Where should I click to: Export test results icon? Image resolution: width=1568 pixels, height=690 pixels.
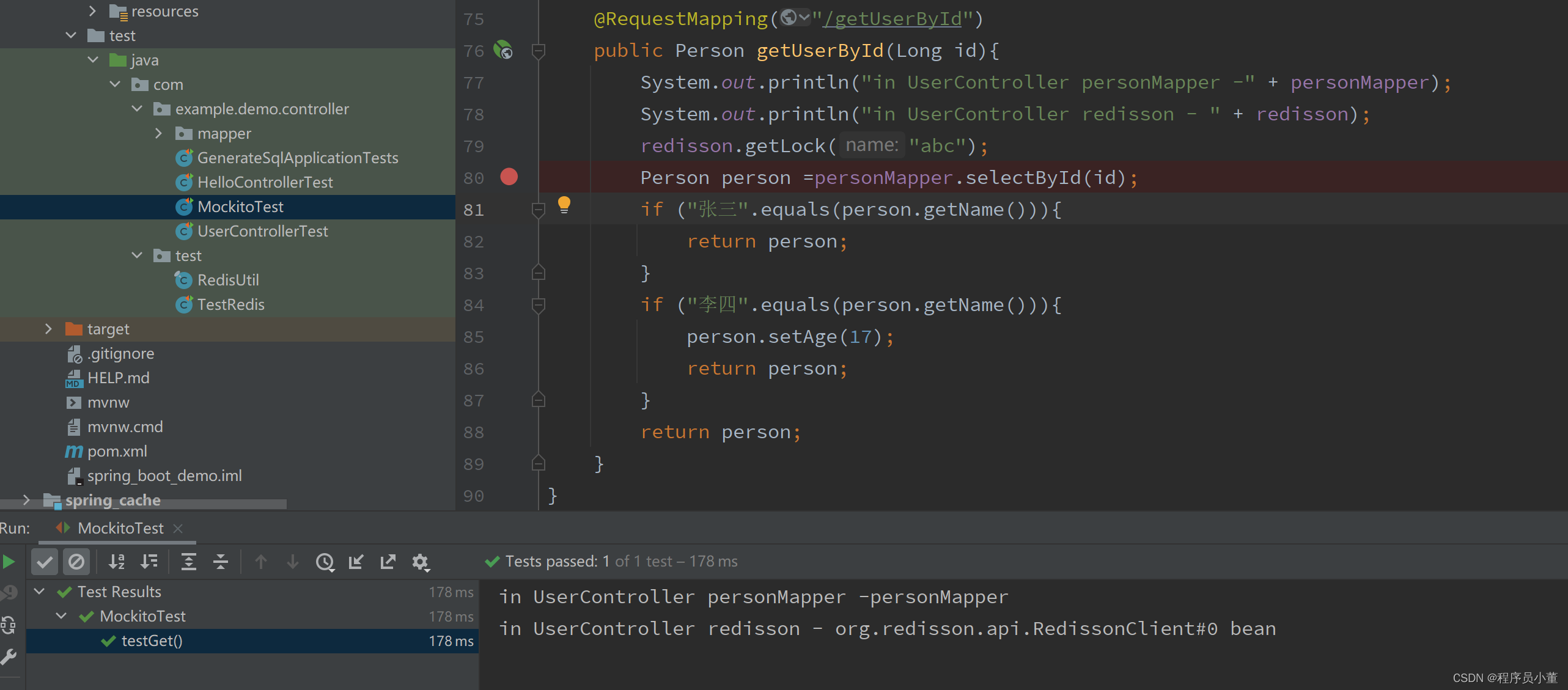(x=388, y=562)
